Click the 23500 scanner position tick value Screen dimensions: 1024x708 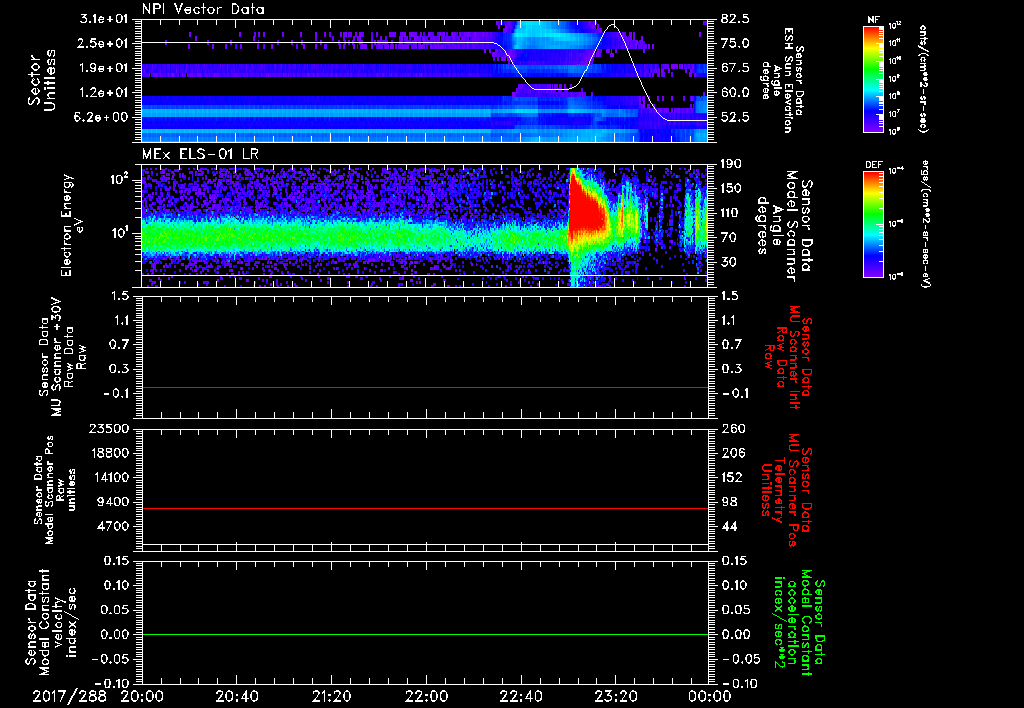(108, 429)
